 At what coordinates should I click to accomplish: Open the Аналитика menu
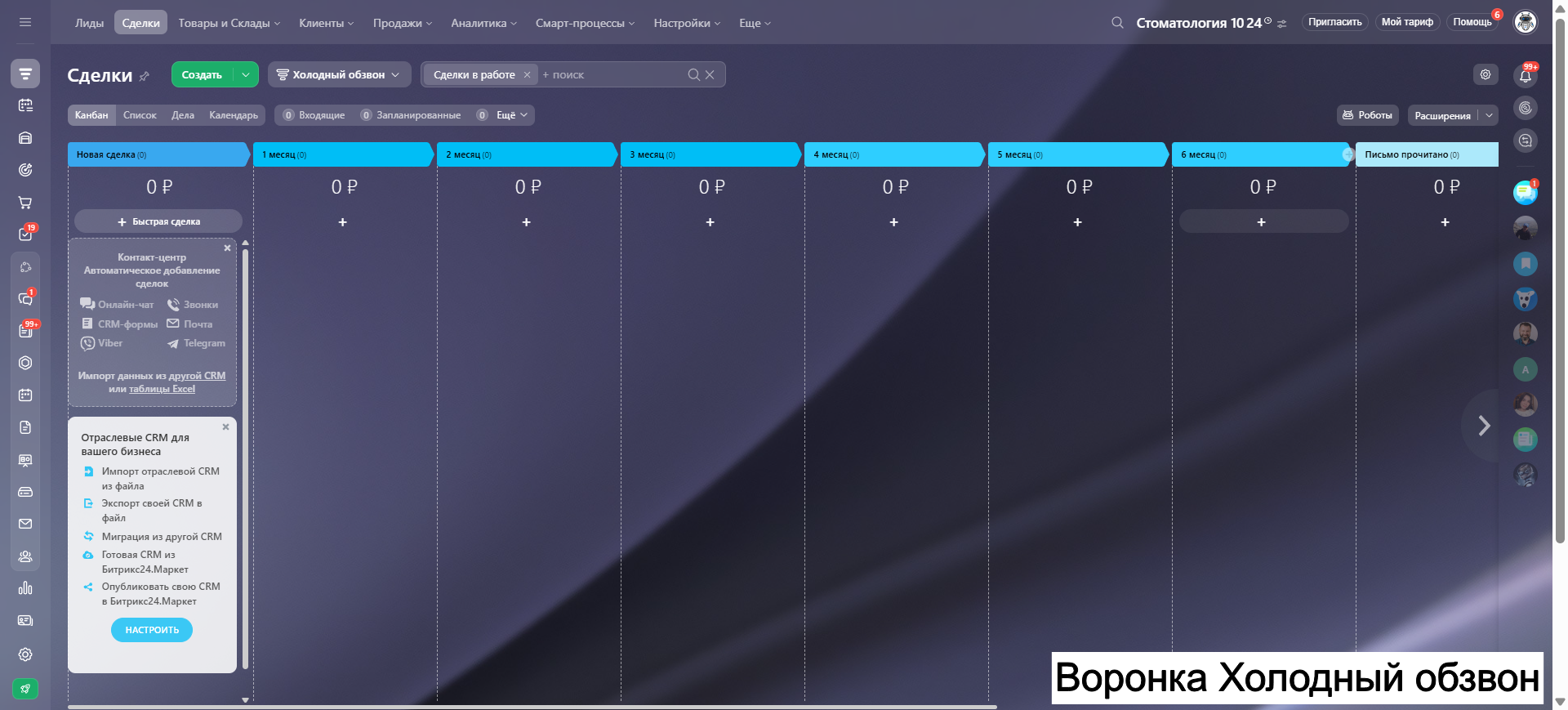pyautogui.click(x=484, y=23)
